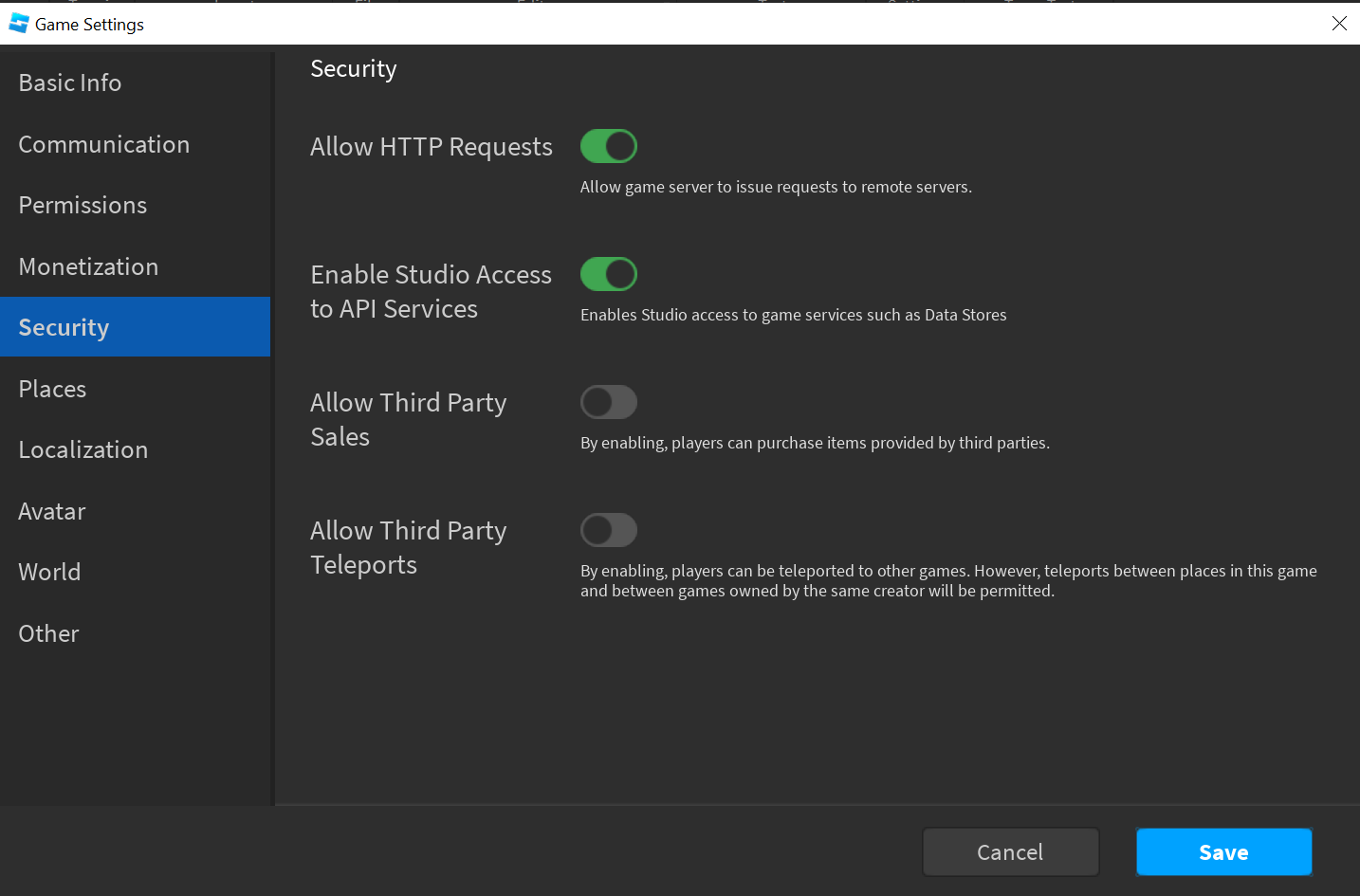
Task: Select the Permissions section
Action: pos(83,205)
